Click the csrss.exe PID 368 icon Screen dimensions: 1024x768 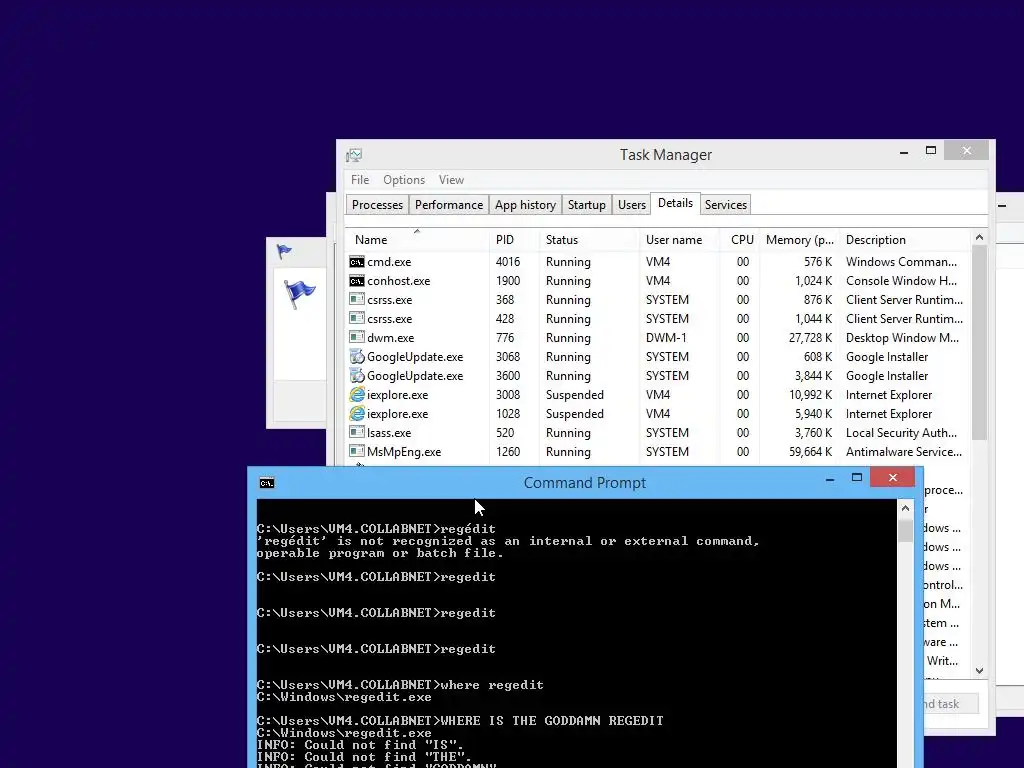[357, 300]
